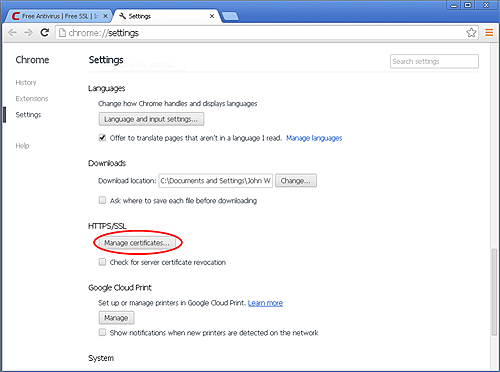
Task: Follow the Manage languages link
Action: coord(314,138)
